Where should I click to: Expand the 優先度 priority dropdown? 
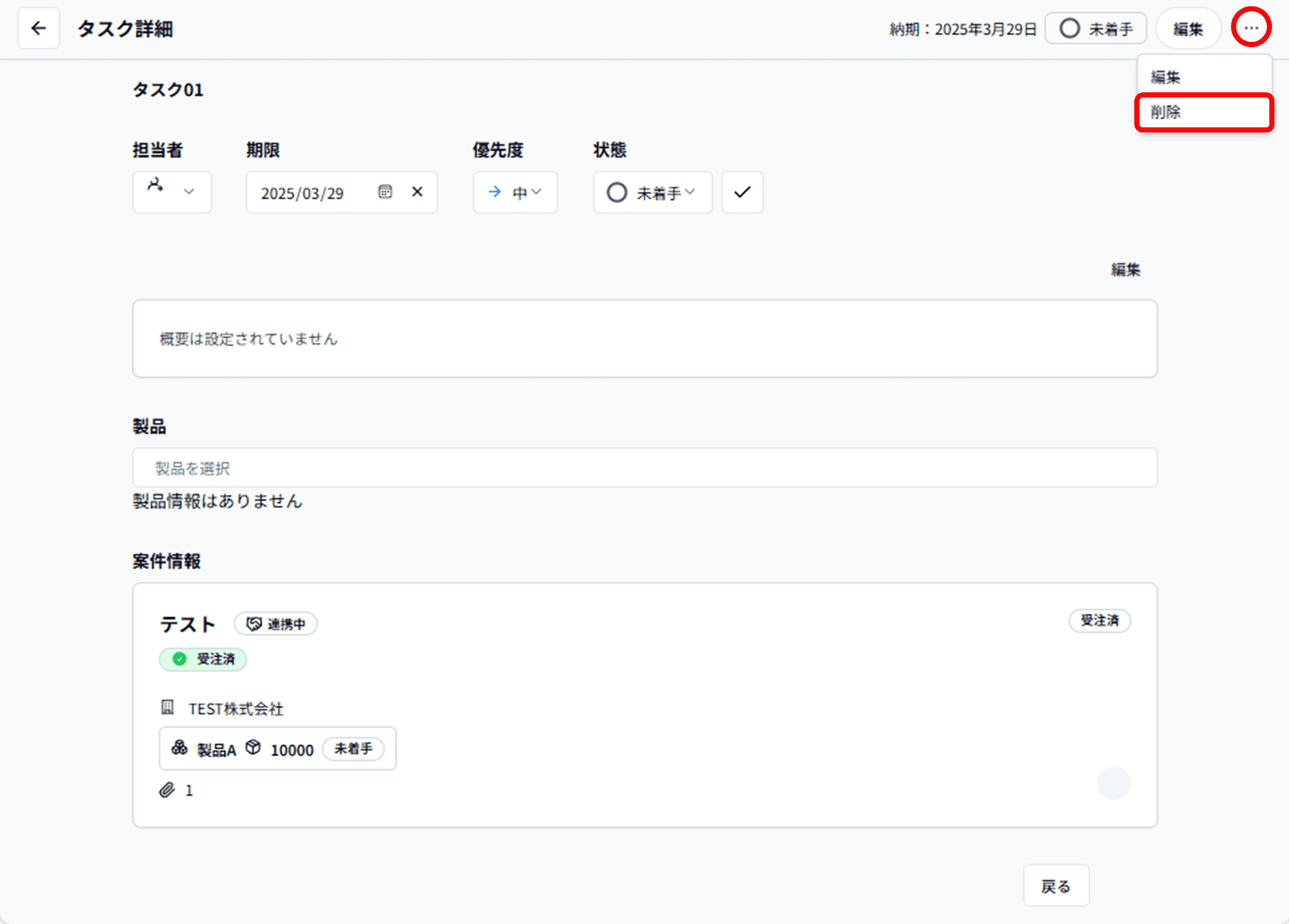(x=515, y=192)
